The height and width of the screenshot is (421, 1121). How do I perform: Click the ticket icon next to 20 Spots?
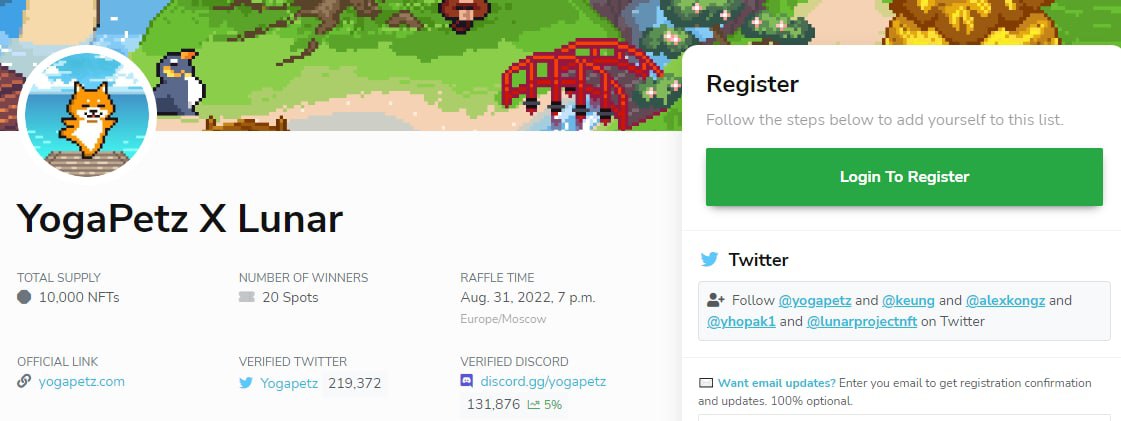(x=247, y=297)
